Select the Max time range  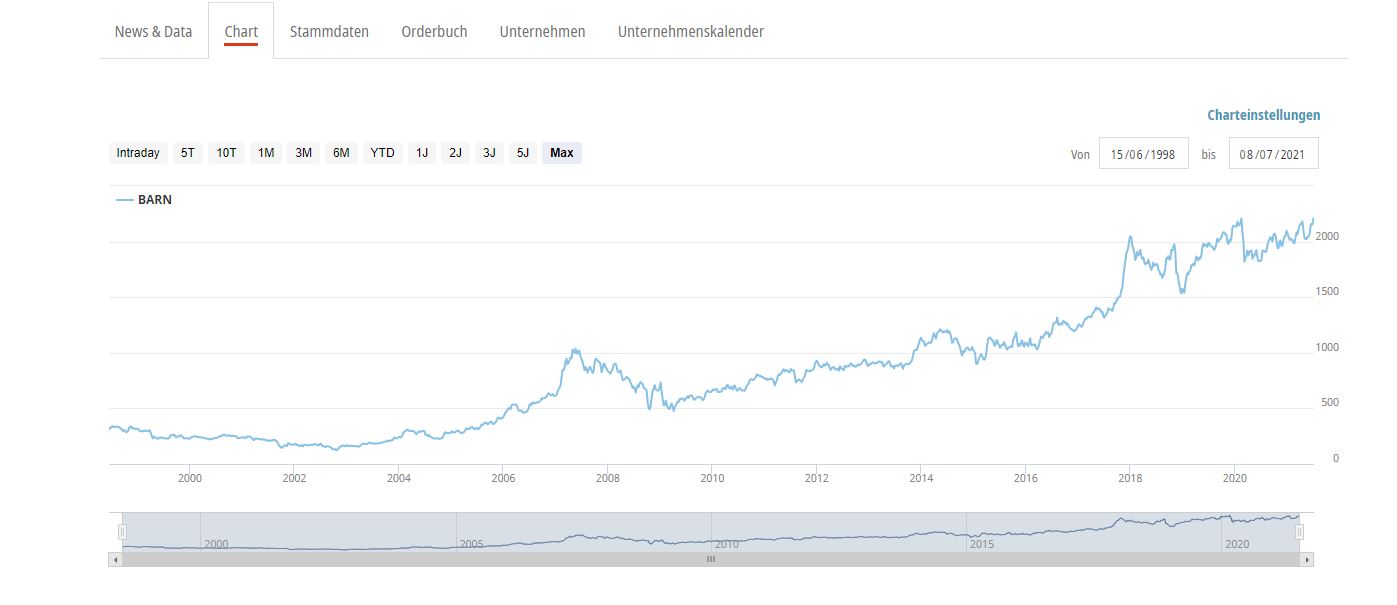click(x=562, y=153)
